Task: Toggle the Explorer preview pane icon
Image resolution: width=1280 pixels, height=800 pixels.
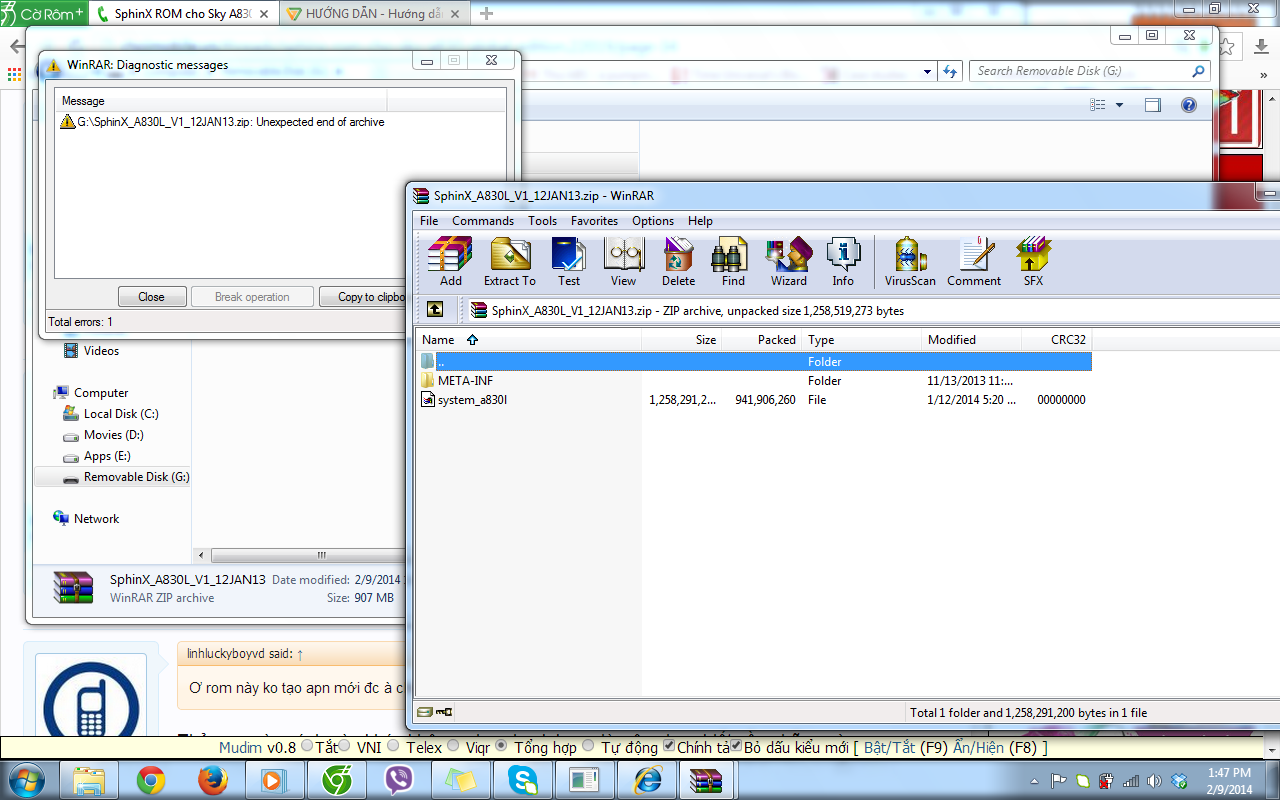Action: coord(1153,105)
